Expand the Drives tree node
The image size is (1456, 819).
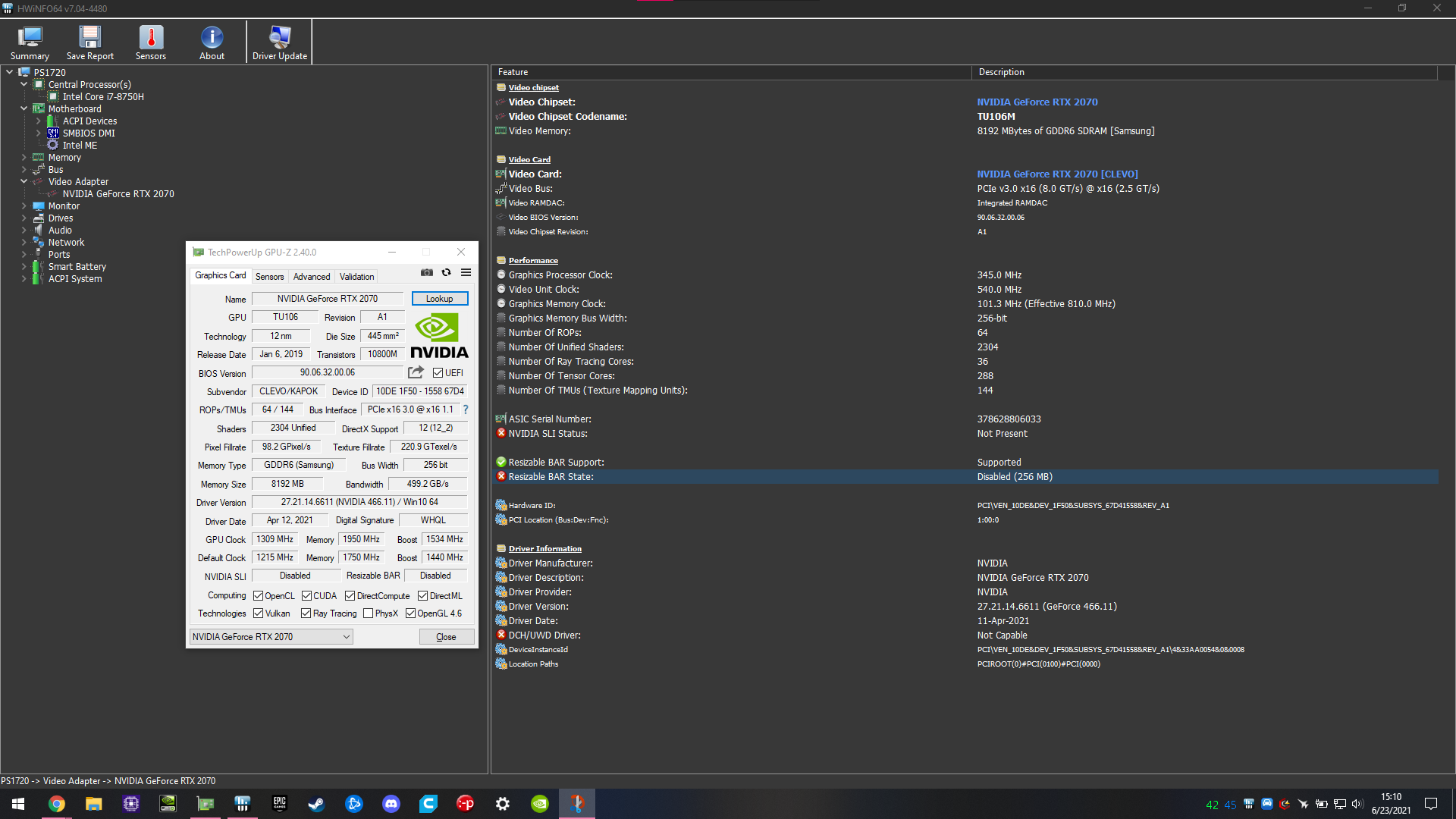pos(24,218)
